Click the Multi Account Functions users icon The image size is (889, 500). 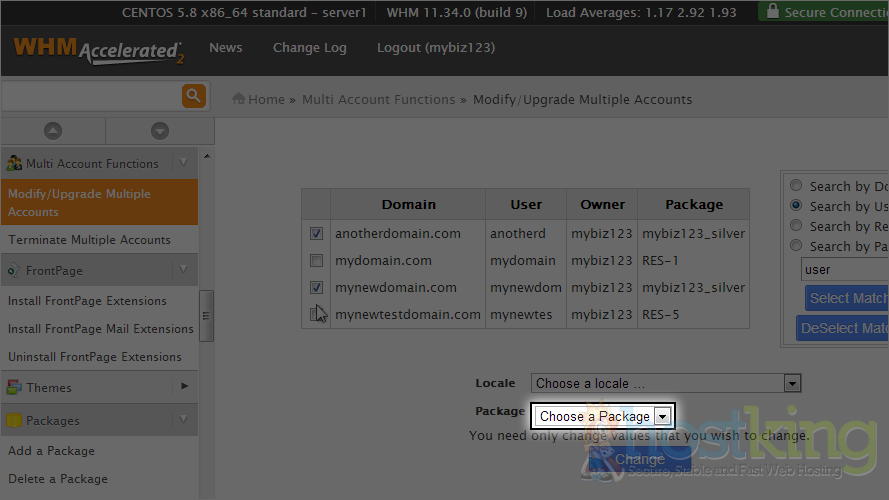click(14, 163)
